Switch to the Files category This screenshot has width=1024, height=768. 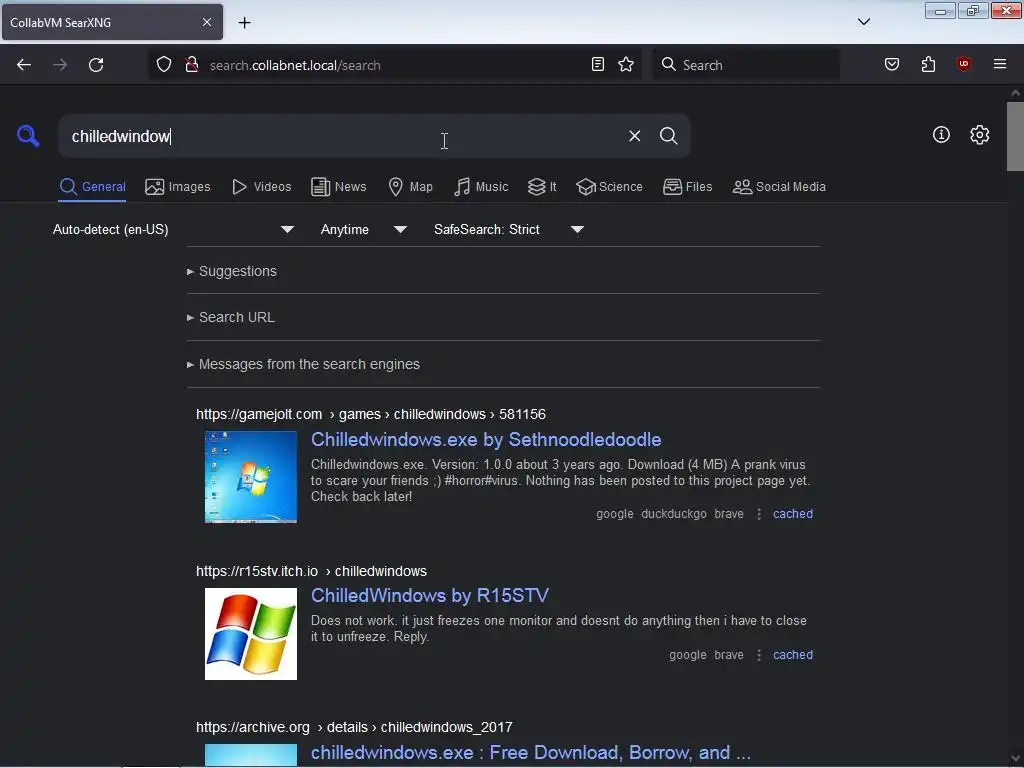pyautogui.click(x=687, y=187)
